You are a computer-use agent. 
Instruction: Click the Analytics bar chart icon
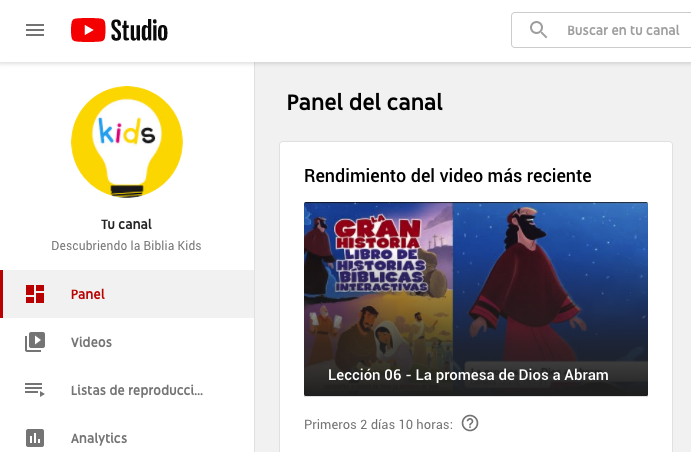point(35,438)
